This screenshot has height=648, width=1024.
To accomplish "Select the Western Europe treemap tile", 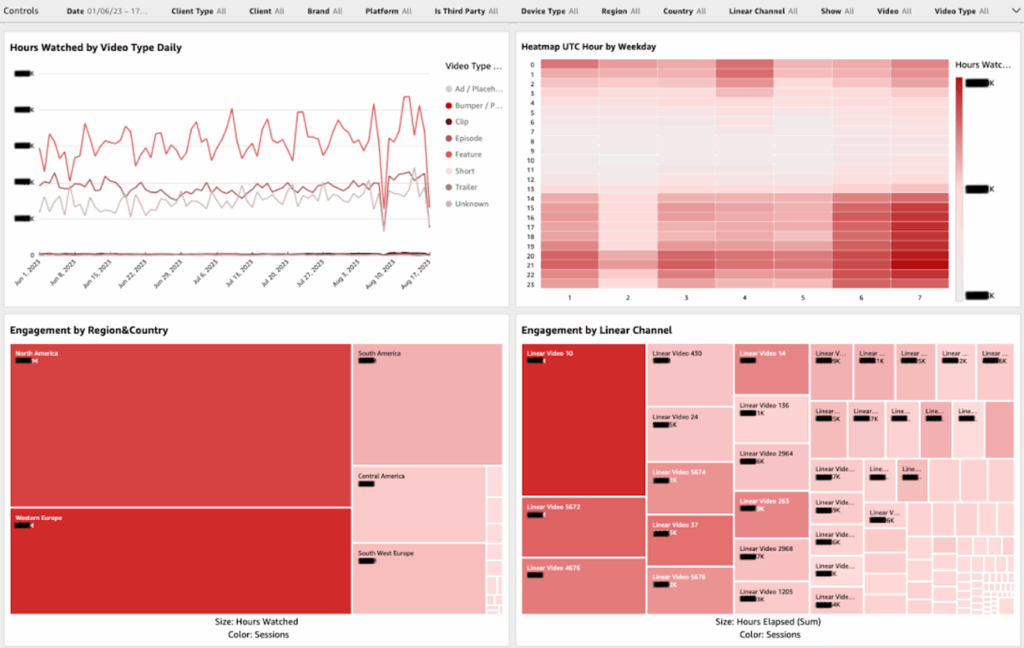I will click(x=180, y=560).
